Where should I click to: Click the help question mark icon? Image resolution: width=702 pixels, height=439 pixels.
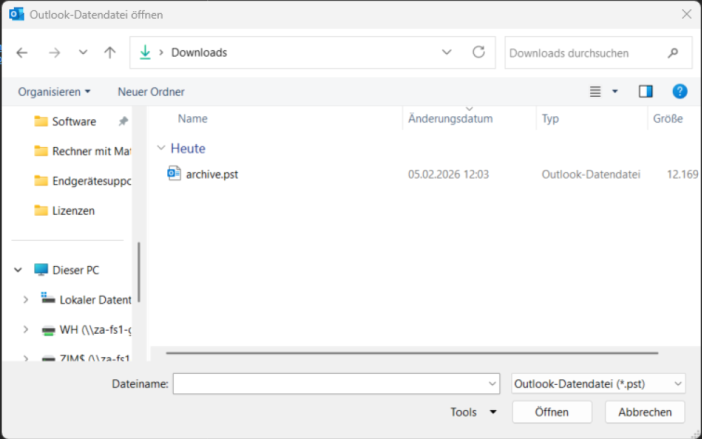tap(679, 91)
